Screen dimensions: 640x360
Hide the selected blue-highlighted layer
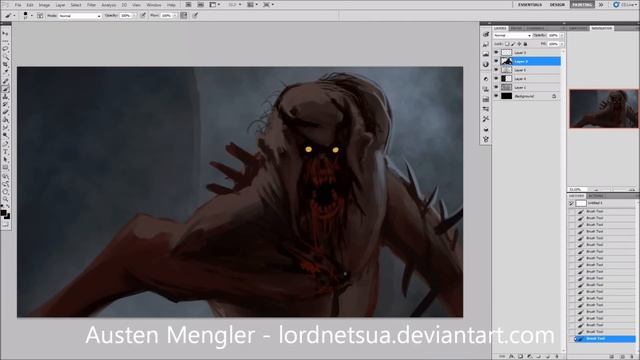tap(496, 61)
